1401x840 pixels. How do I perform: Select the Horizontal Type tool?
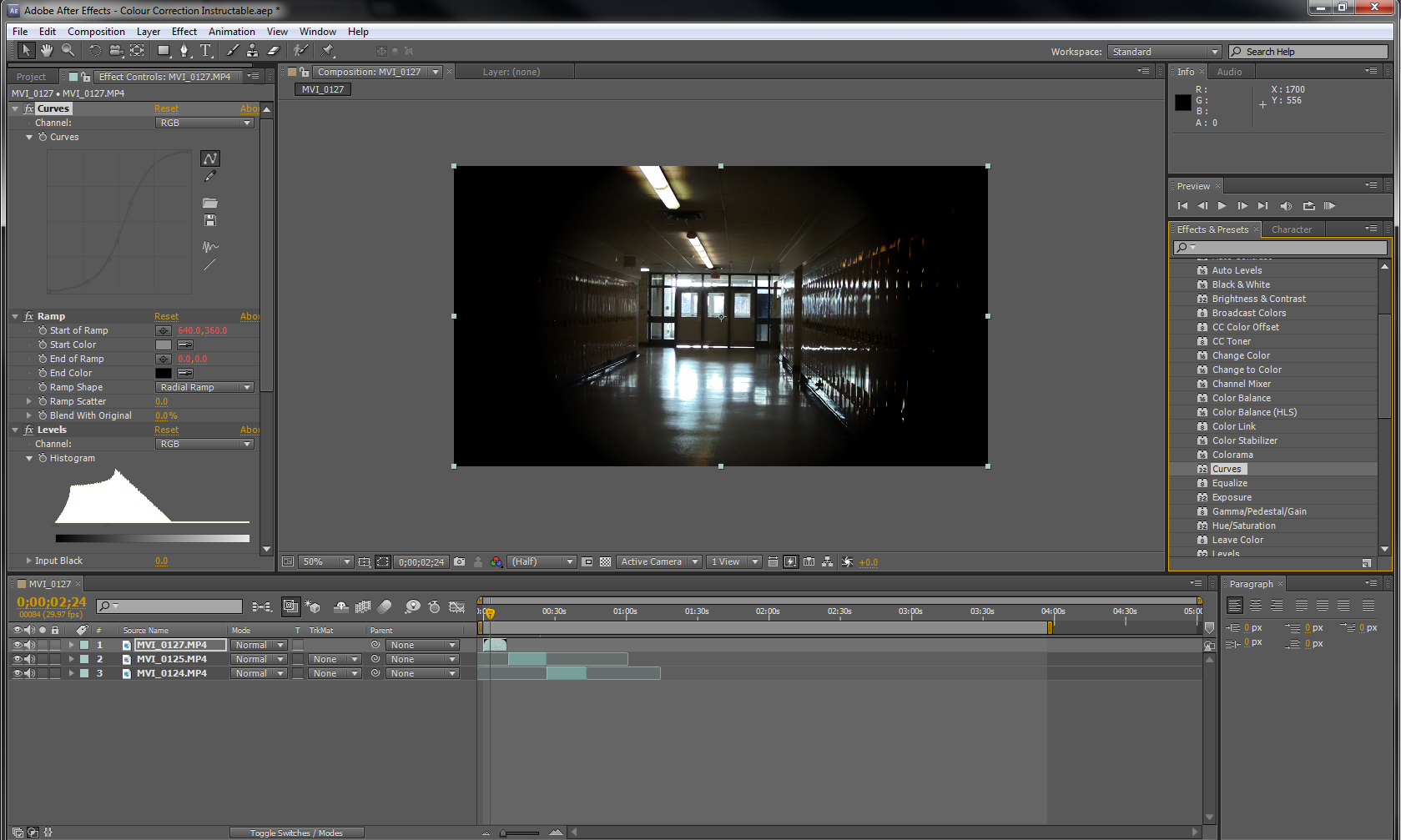(x=205, y=51)
